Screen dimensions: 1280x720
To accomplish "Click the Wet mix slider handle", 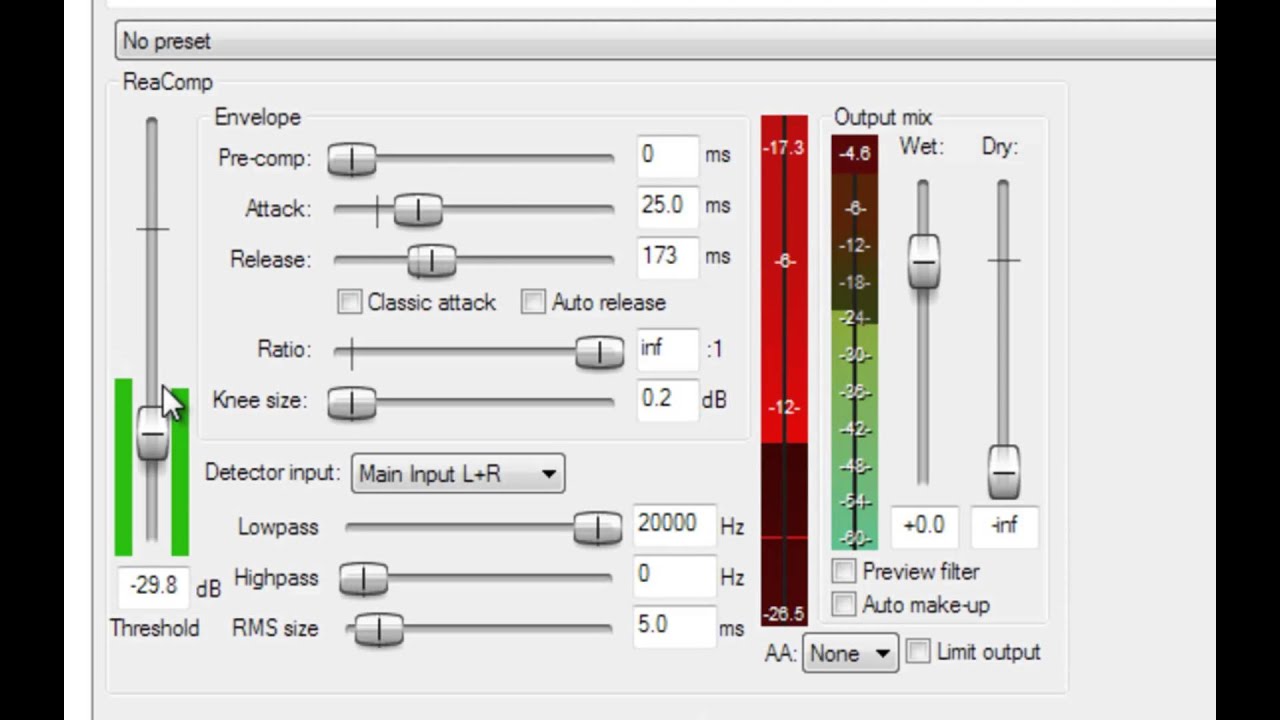I will point(923,262).
